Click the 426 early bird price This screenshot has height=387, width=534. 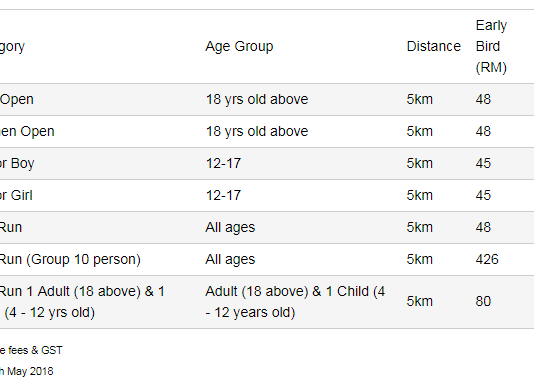tap(487, 260)
